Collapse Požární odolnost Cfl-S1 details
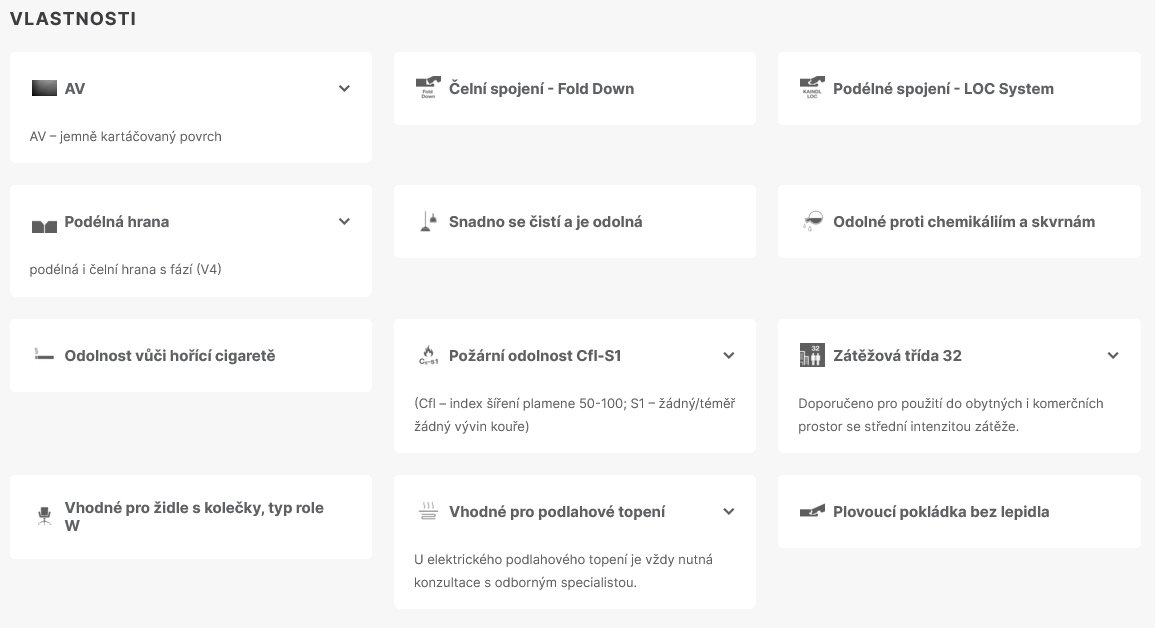This screenshot has height=628, width=1155. pyautogui.click(x=728, y=356)
